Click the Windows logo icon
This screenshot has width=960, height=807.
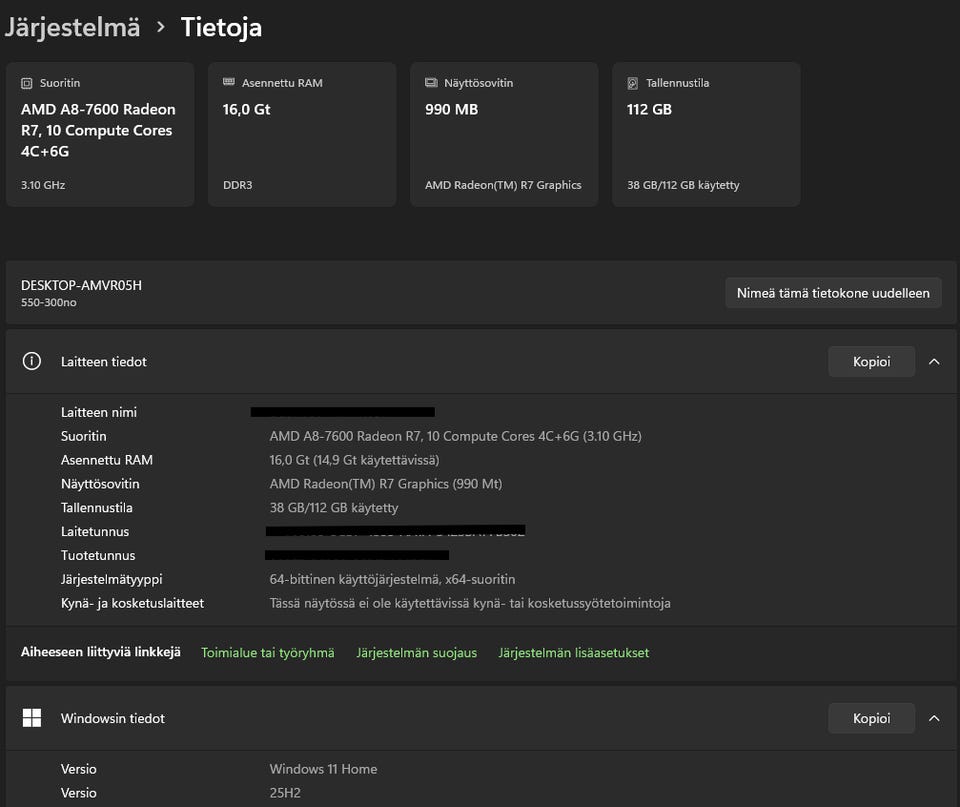(32, 718)
